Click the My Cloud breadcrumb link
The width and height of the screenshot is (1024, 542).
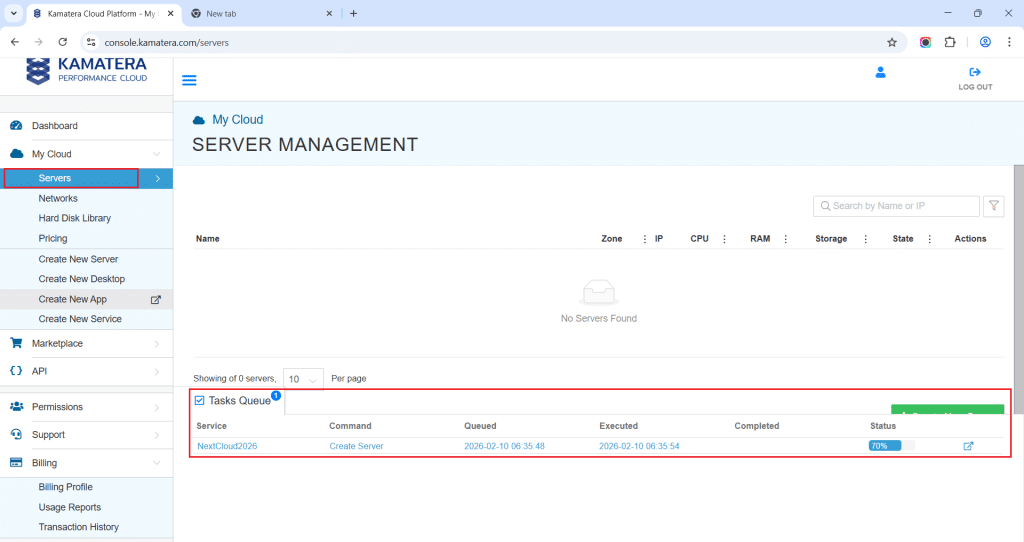(238, 120)
